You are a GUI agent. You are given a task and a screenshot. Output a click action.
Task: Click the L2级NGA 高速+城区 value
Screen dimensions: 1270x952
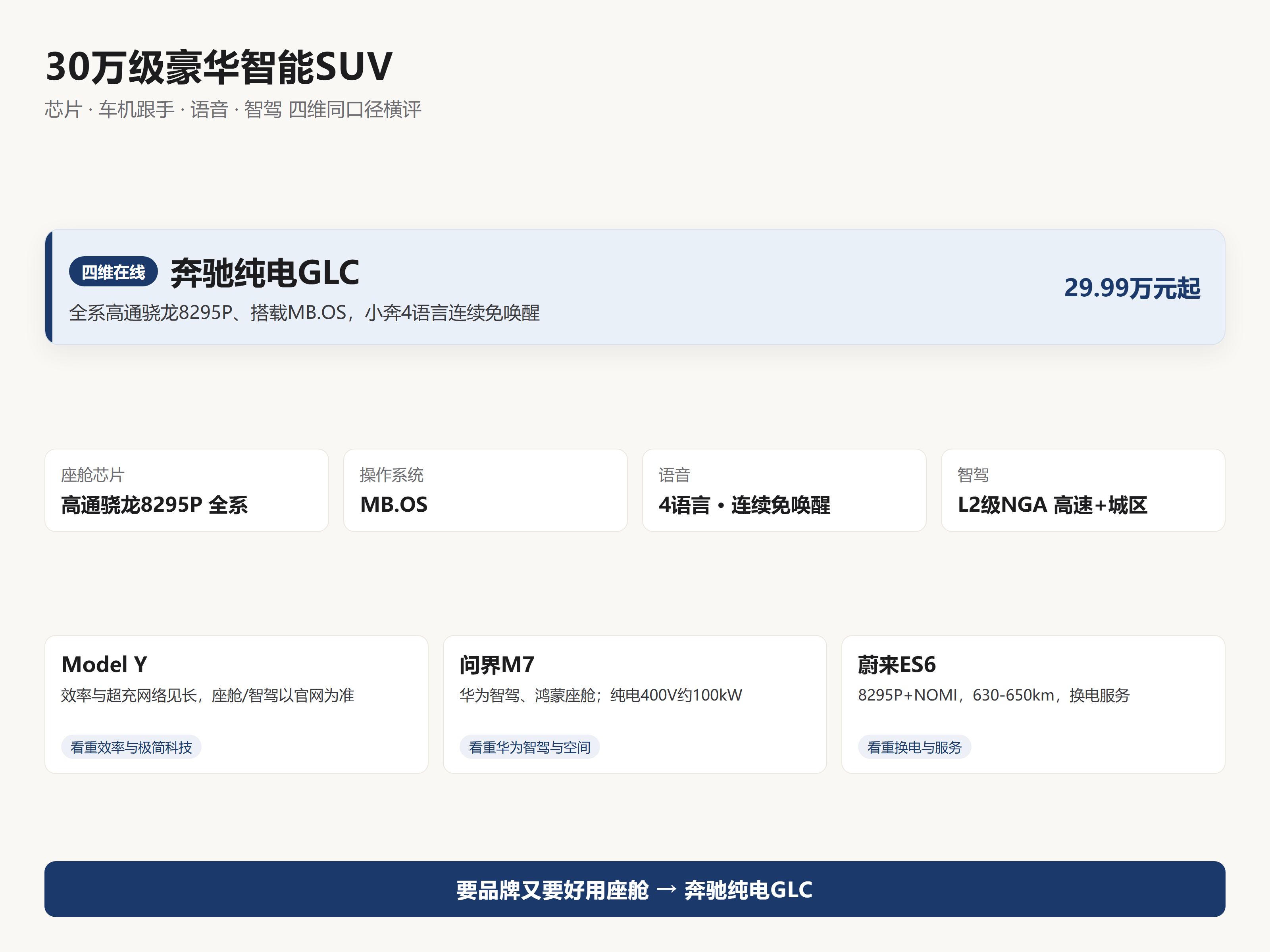[x=1052, y=505]
